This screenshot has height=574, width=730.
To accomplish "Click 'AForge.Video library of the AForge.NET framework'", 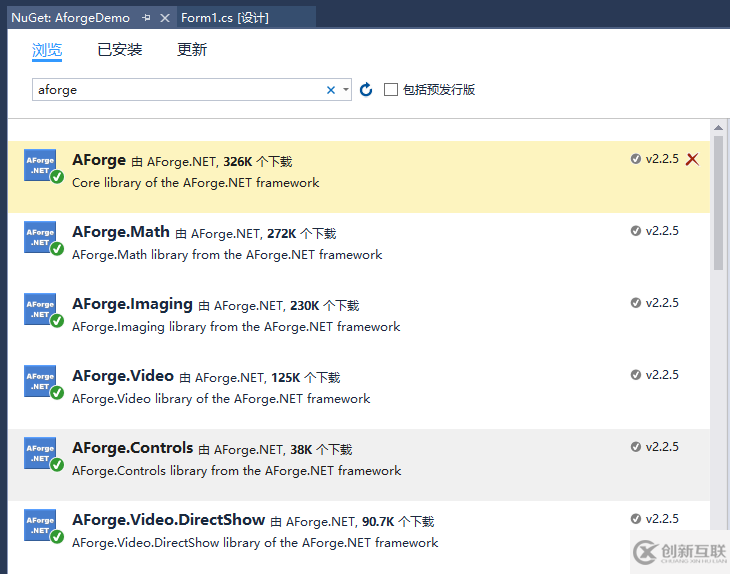I will pos(221,399).
